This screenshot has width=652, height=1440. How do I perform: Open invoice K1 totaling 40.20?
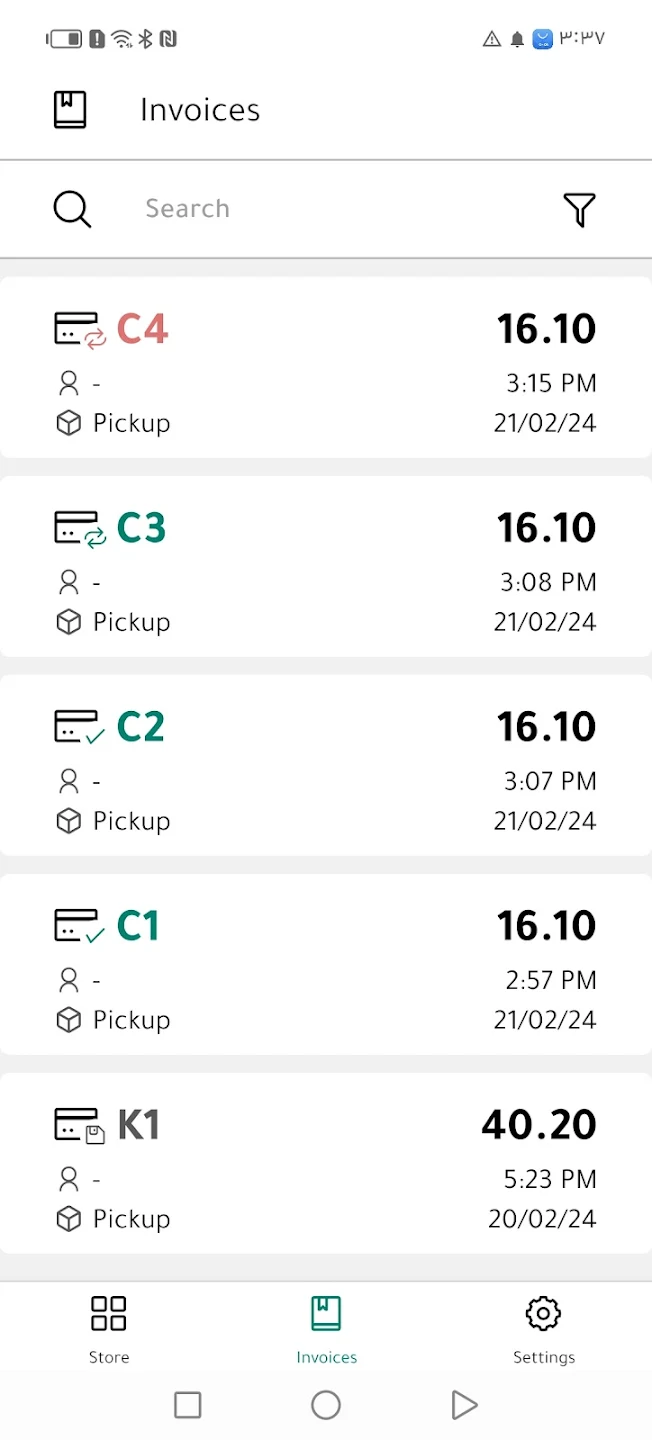(326, 1163)
